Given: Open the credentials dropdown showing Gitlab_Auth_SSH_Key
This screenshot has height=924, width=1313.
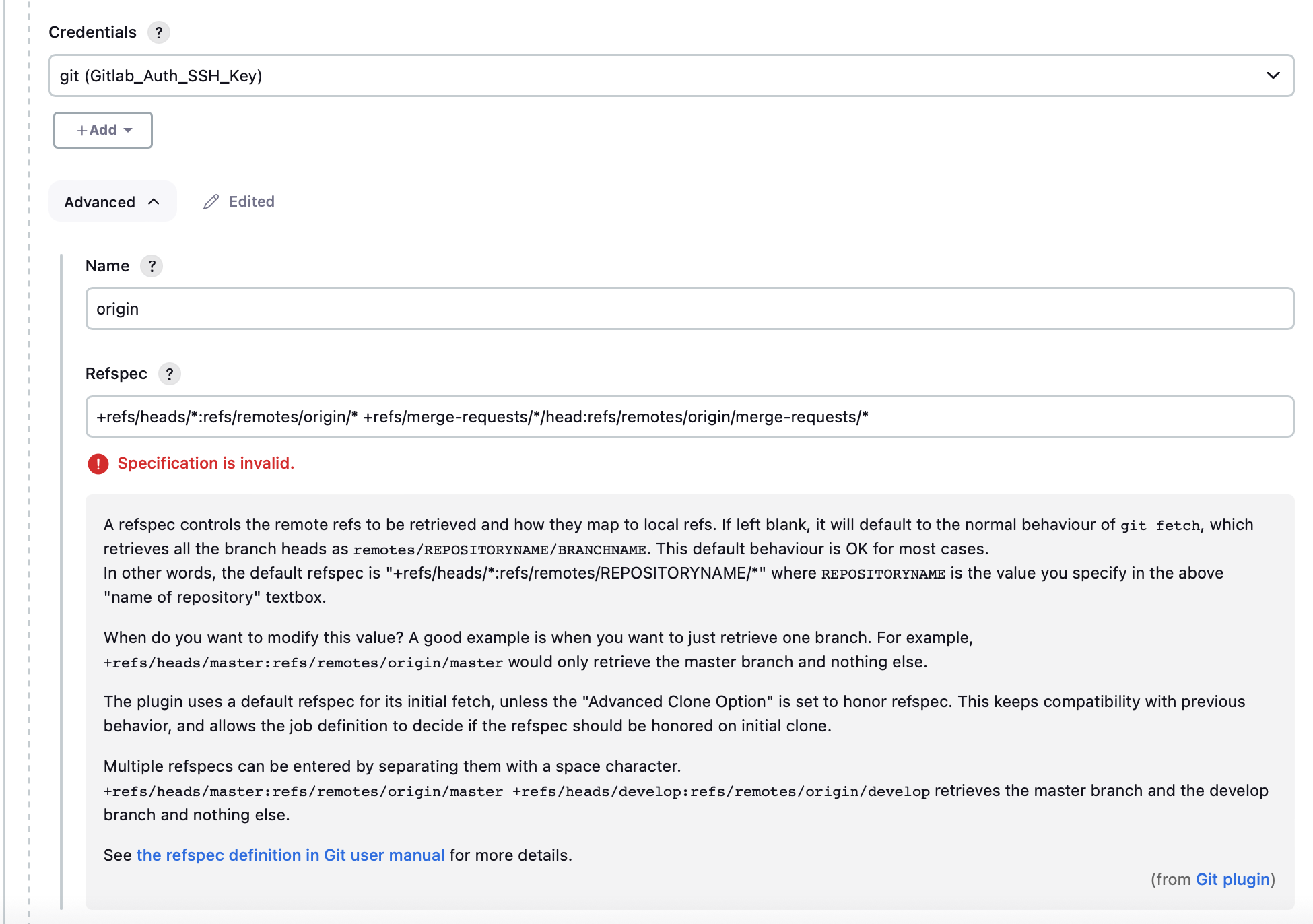Looking at the screenshot, I should click(x=673, y=75).
